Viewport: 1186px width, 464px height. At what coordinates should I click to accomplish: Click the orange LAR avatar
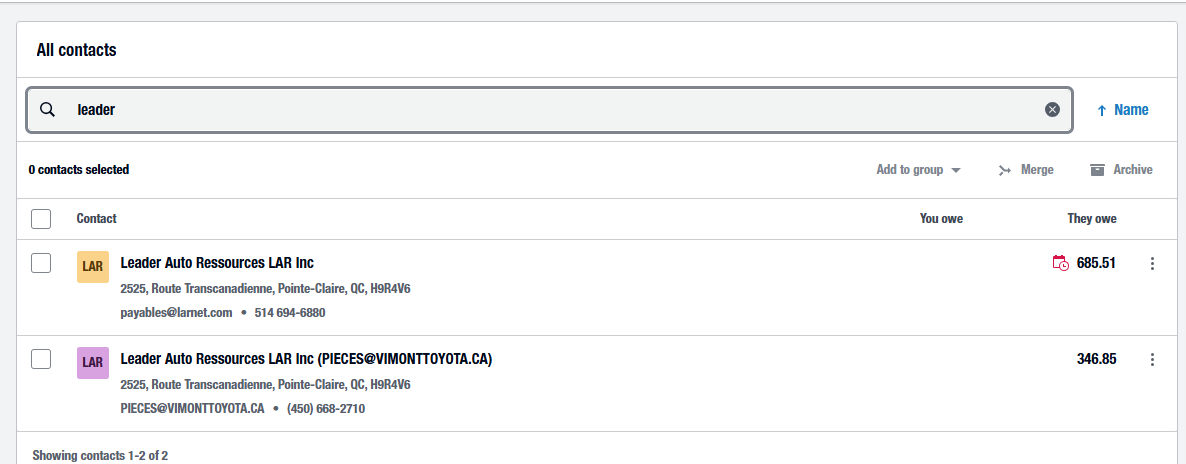[x=93, y=267]
